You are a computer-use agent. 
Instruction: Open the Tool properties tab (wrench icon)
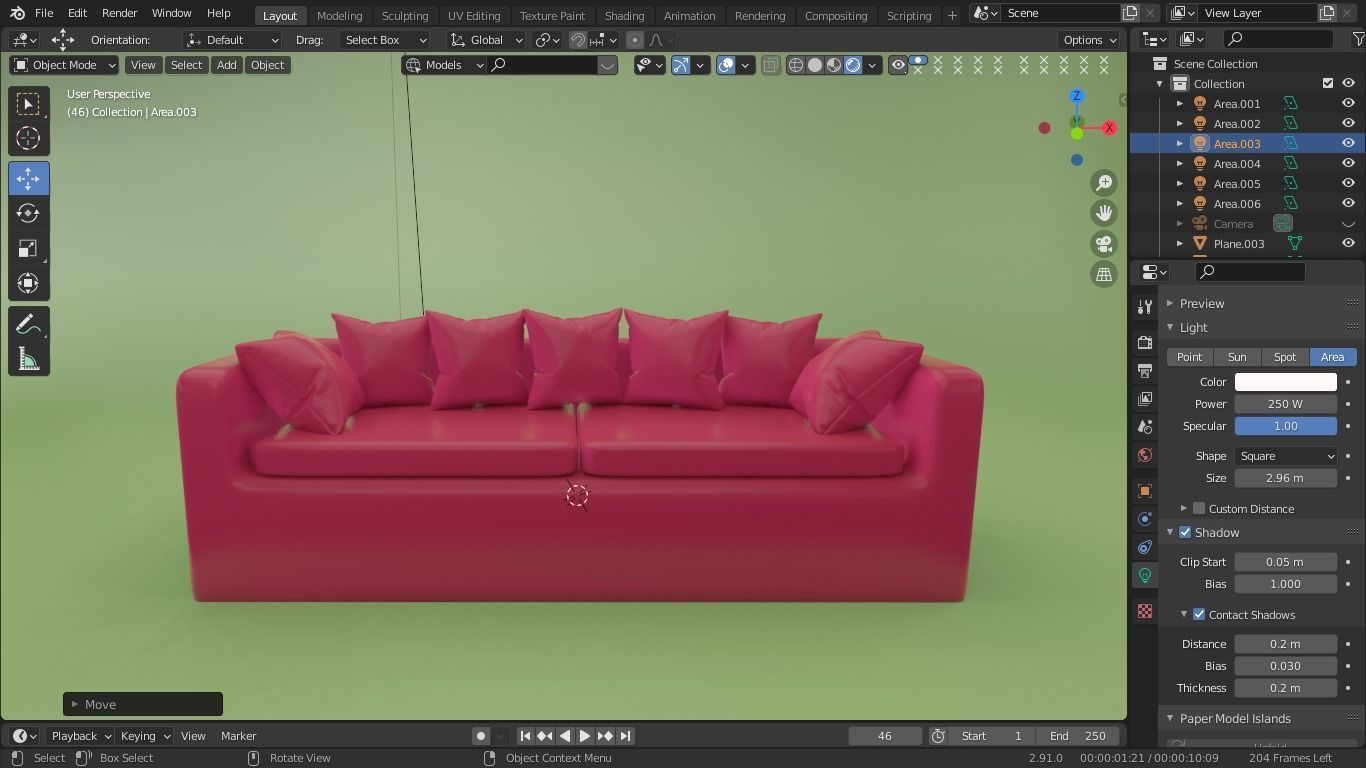(x=1145, y=308)
